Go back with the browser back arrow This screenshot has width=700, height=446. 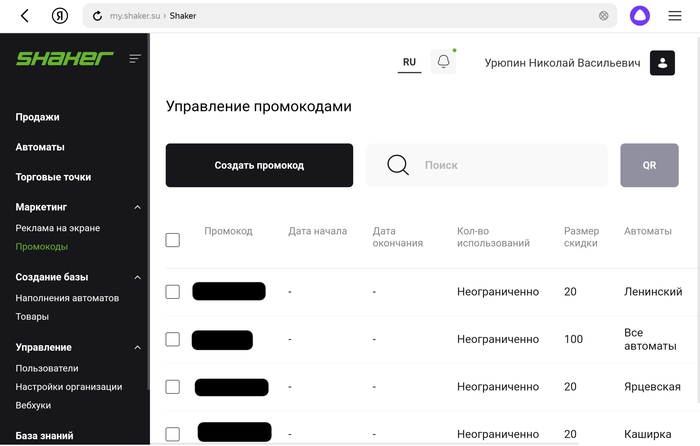(25, 16)
